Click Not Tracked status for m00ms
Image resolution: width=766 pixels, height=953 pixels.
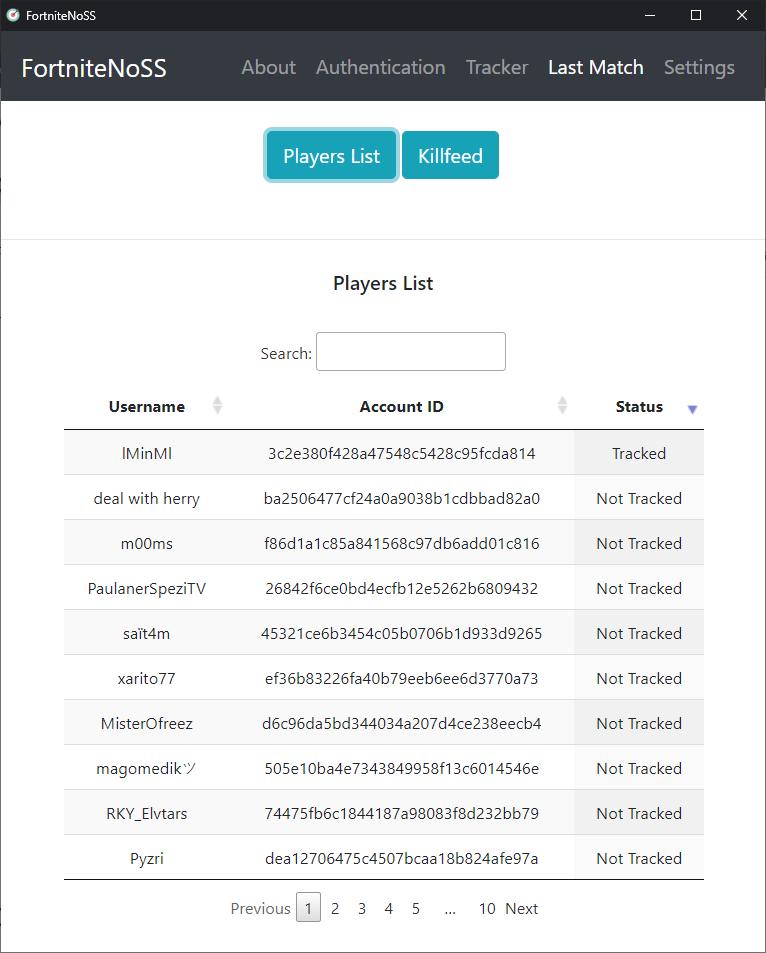[x=639, y=543]
